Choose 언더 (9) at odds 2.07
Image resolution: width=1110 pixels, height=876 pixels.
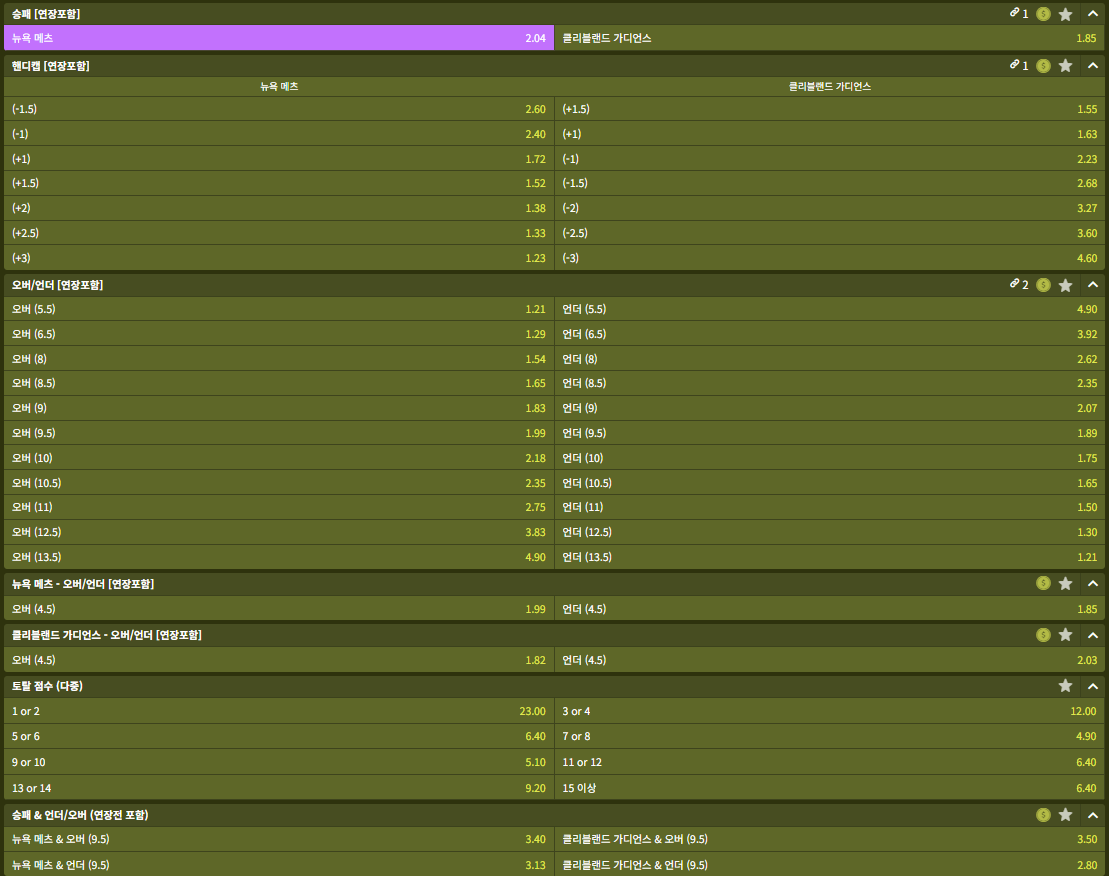coord(830,408)
